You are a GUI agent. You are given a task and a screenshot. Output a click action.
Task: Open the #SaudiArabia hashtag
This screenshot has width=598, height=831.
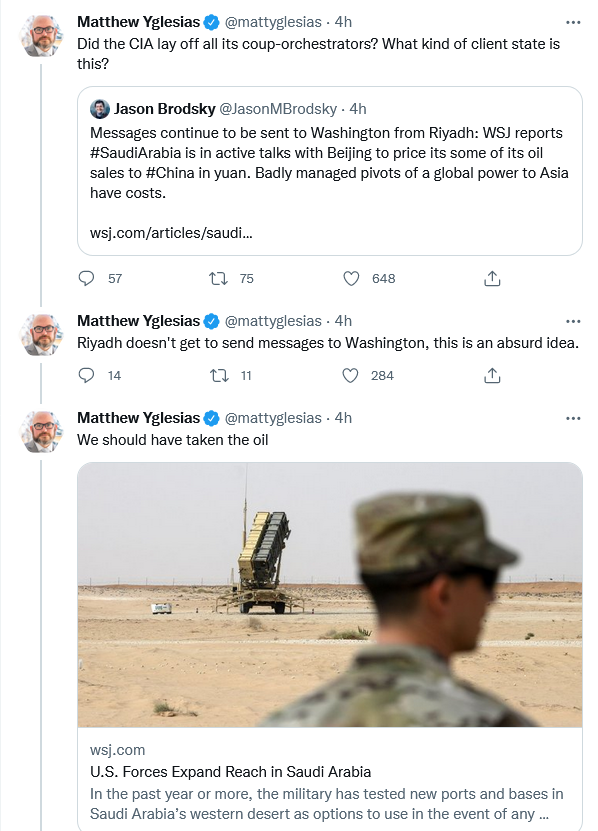[135, 153]
